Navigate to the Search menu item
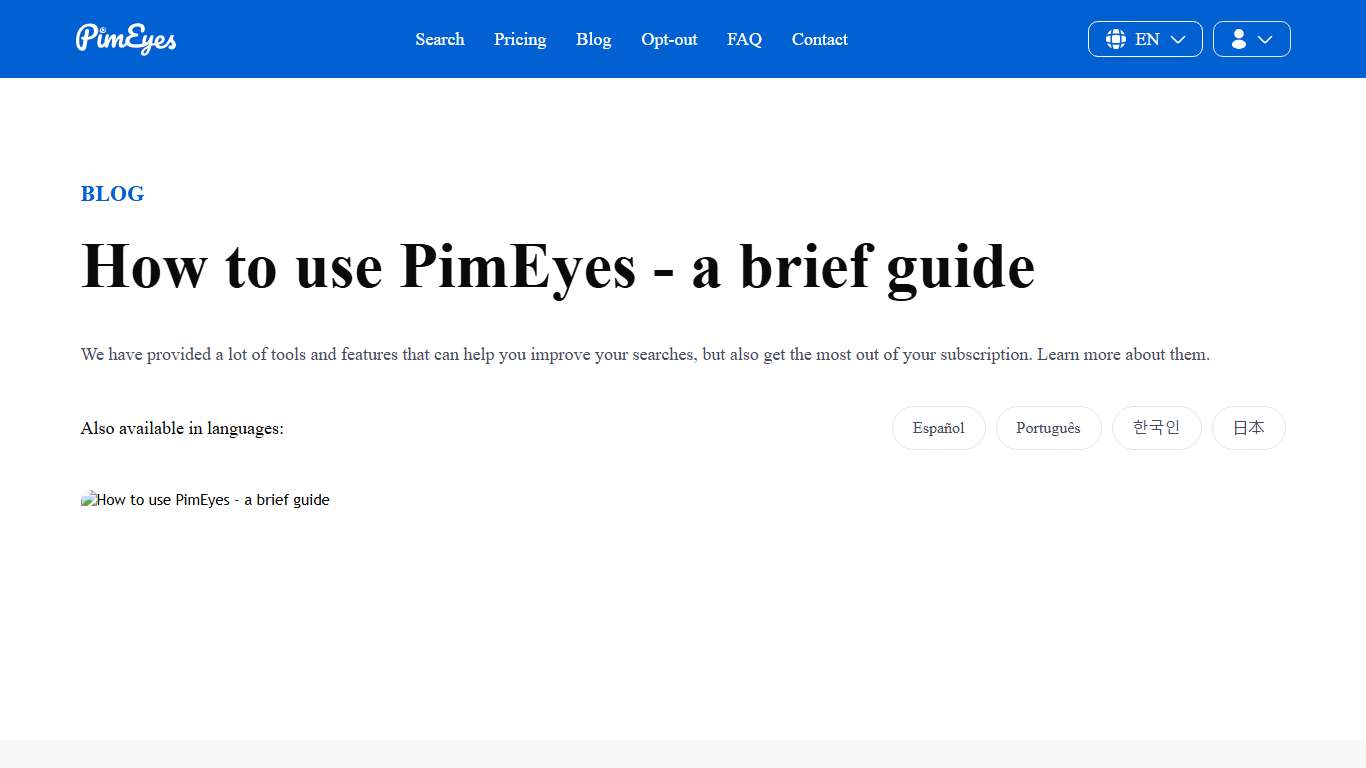The image size is (1366, 768). point(440,39)
